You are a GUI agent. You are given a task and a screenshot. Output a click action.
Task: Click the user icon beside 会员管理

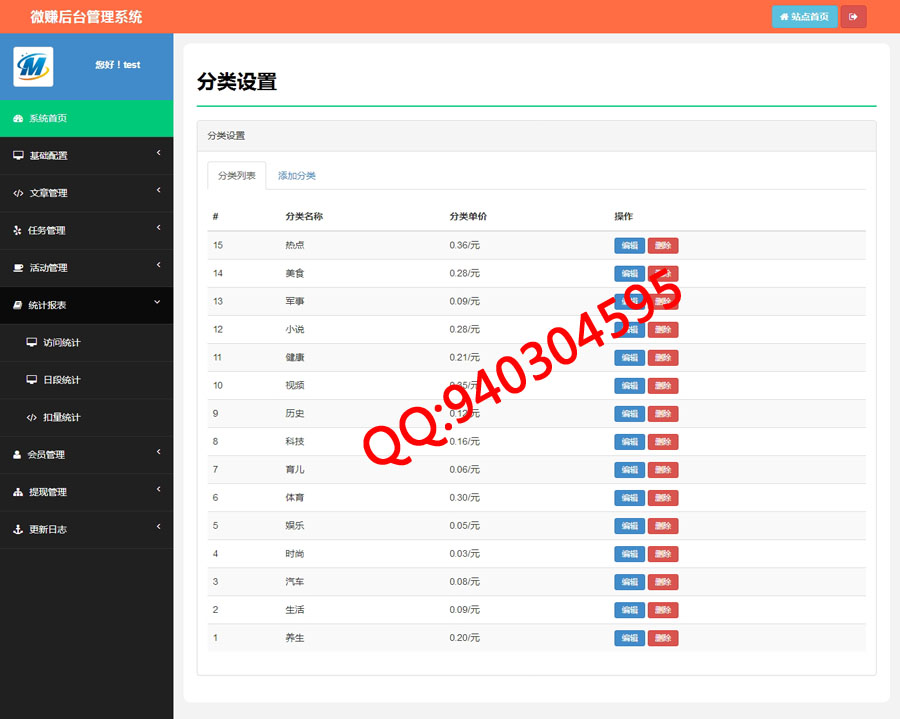pyautogui.click(x=17, y=455)
